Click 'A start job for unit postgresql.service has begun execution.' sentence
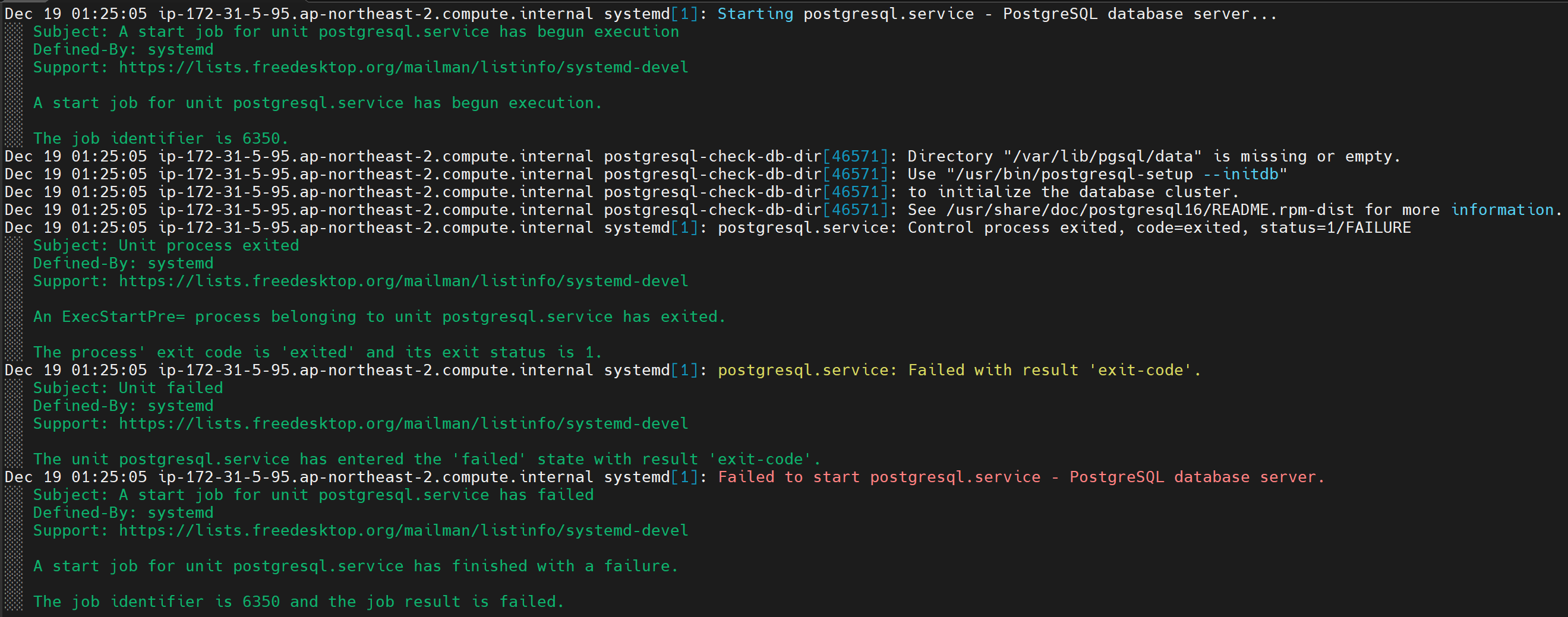This screenshot has width=1568, height=617. 318,103
